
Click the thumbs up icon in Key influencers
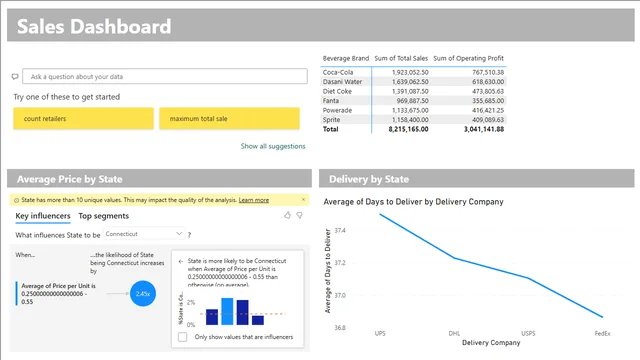287,215
